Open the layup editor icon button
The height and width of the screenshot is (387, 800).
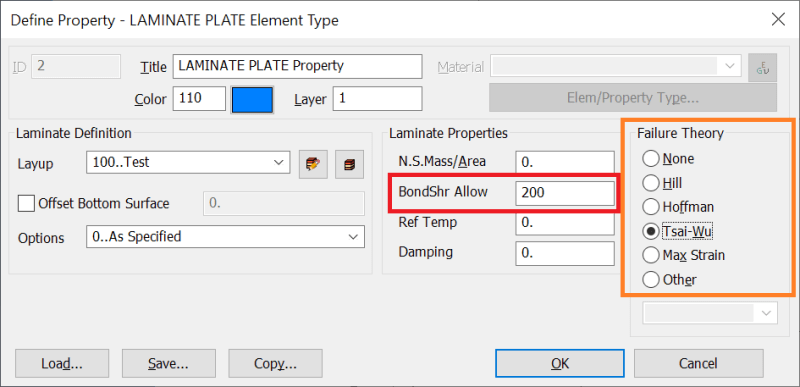[x=313, y=164]
